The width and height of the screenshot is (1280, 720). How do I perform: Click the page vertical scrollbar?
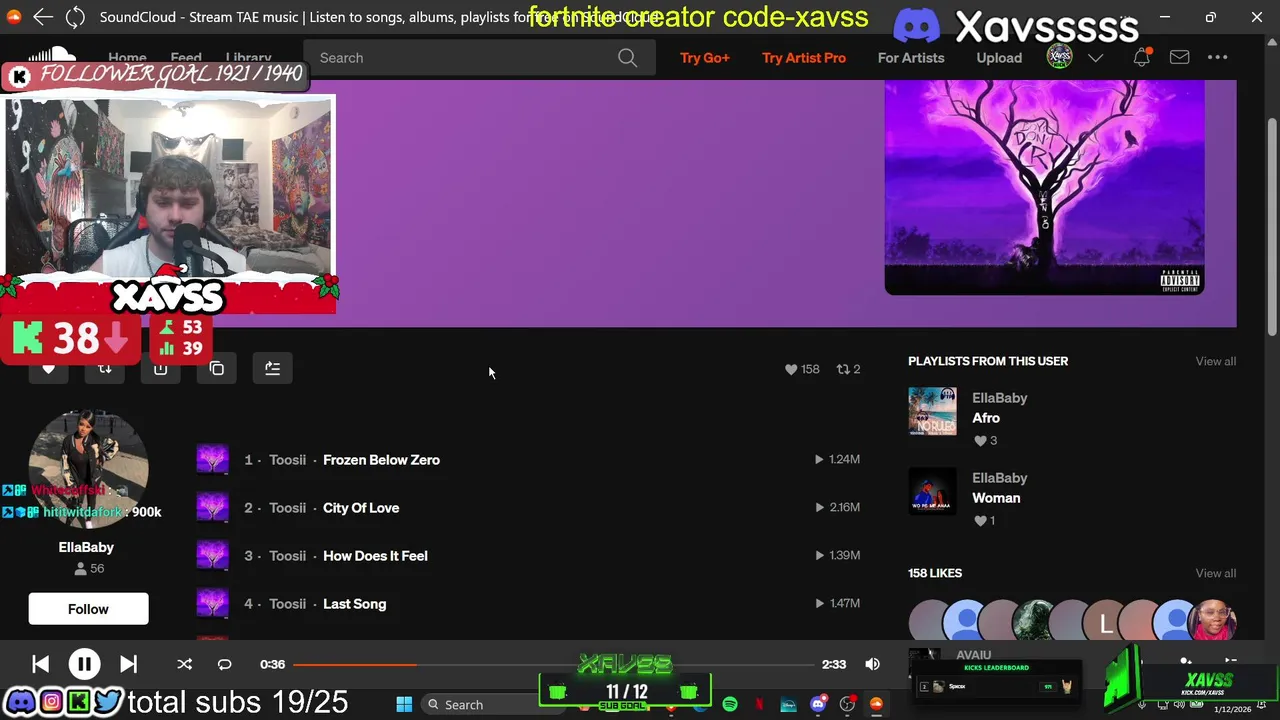point(1272,226)
